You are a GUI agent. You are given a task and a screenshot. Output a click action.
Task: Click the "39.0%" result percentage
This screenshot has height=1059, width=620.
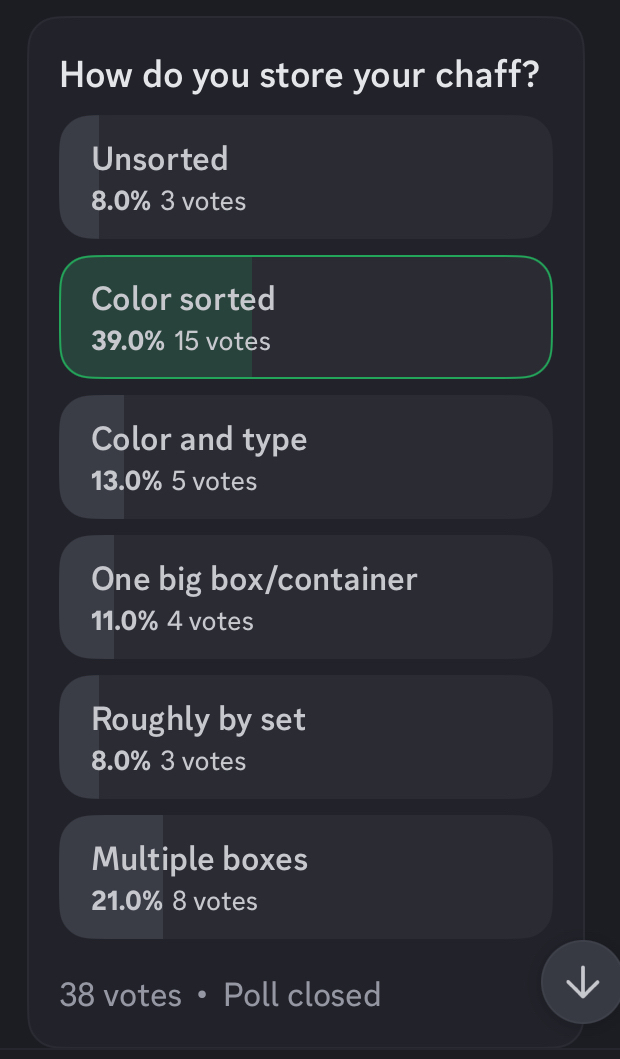pos(128,341)
